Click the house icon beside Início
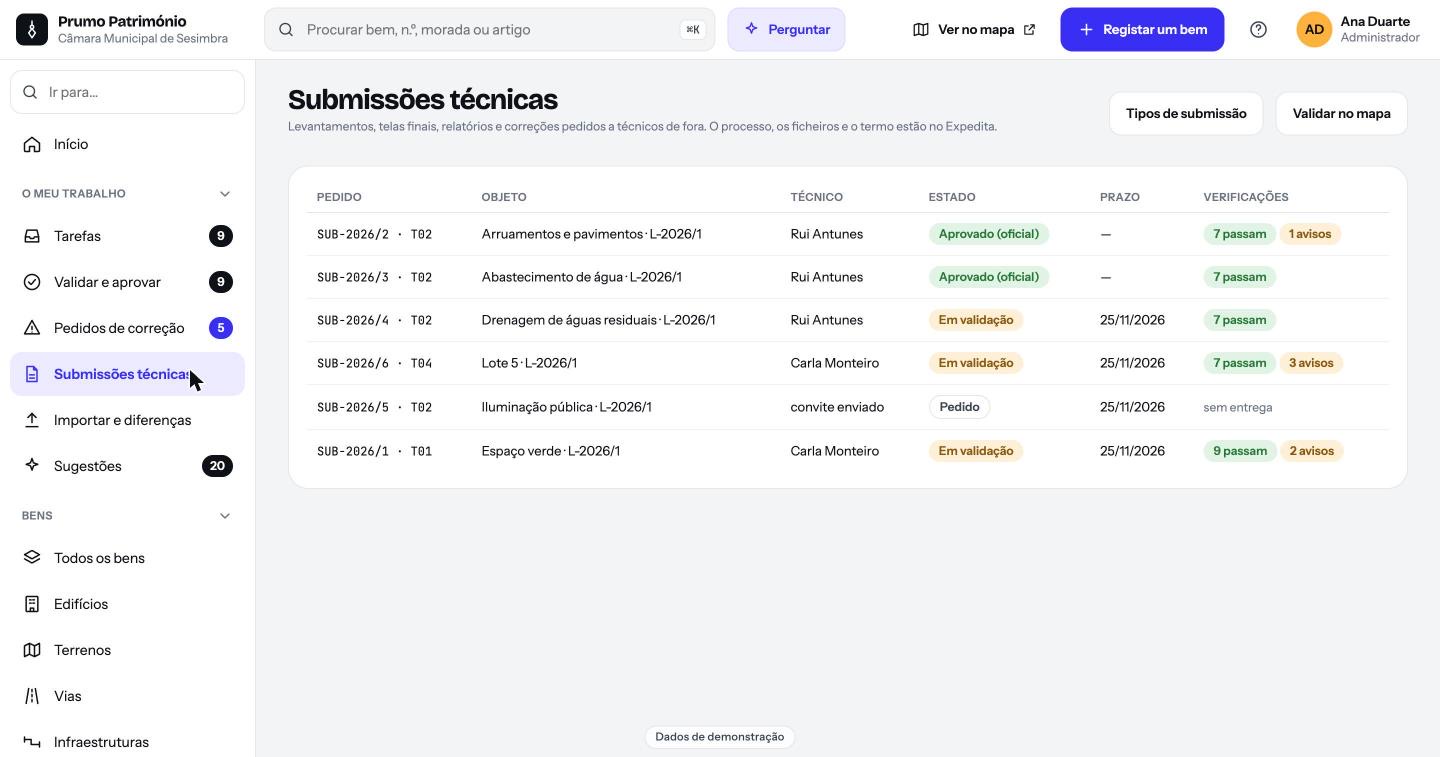 click(x=32, y=145)
